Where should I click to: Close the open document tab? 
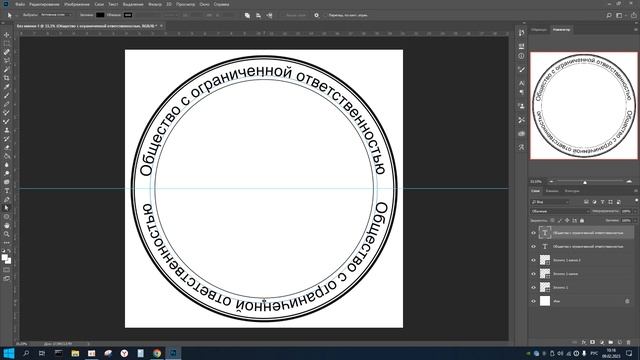point(161,26)
